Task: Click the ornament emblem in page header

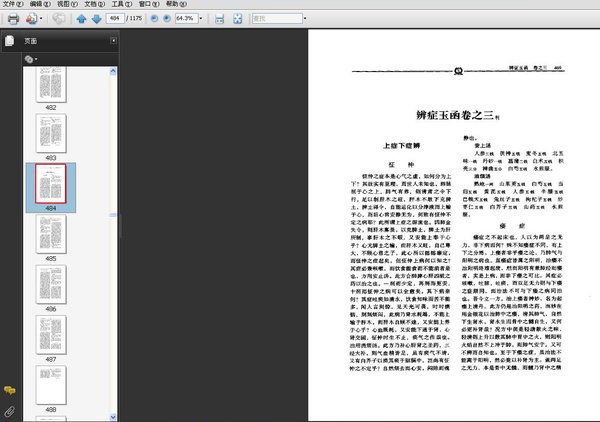Action: point(458,71)
